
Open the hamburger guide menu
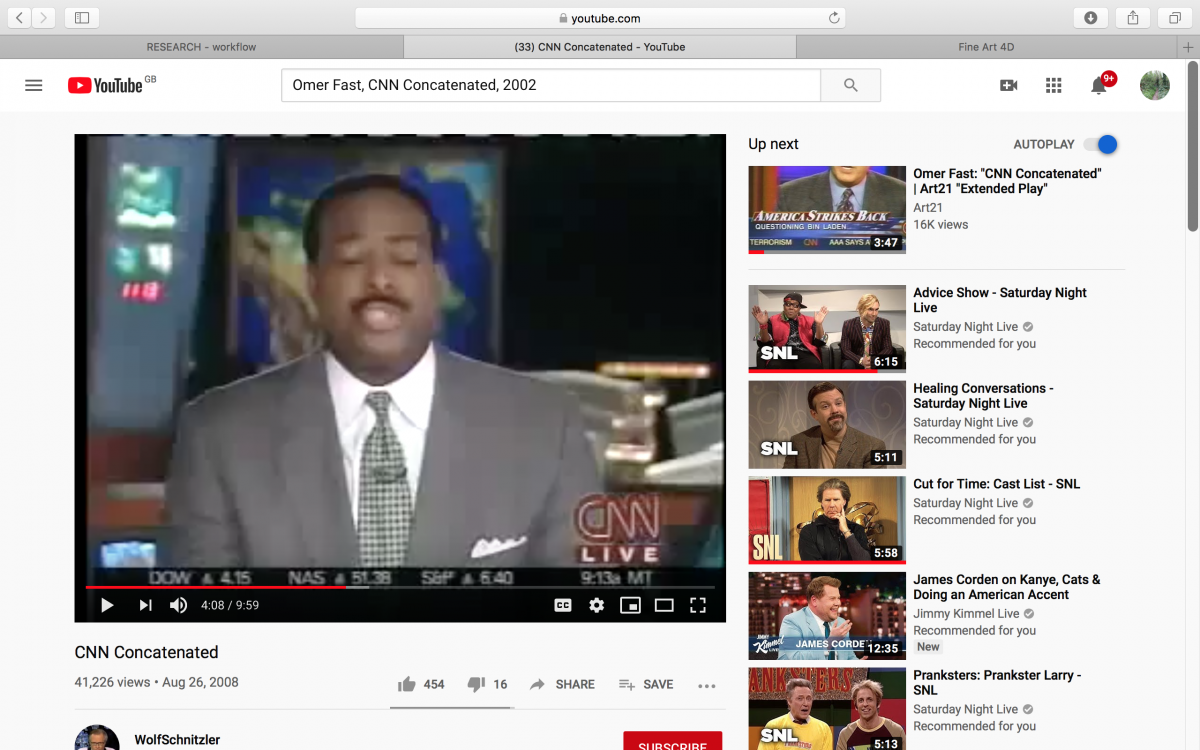click(x=33, y=85)
